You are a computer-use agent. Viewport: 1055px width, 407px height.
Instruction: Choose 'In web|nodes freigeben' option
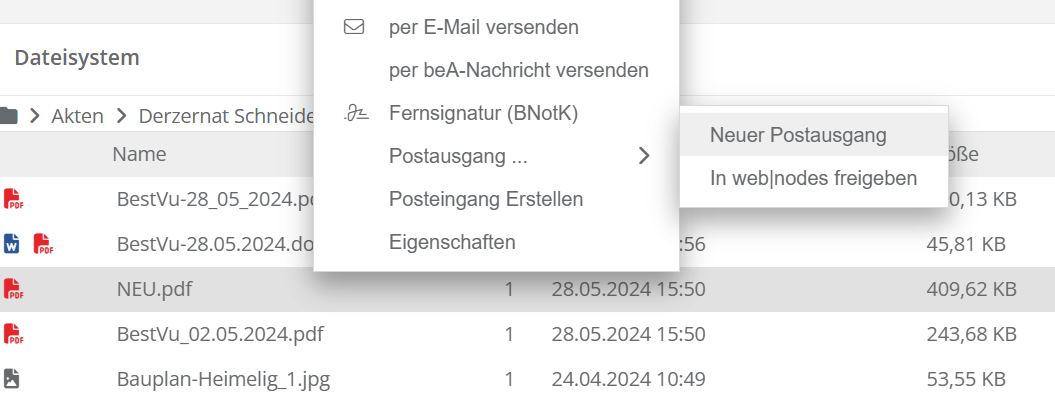click(x=813, y=178)
